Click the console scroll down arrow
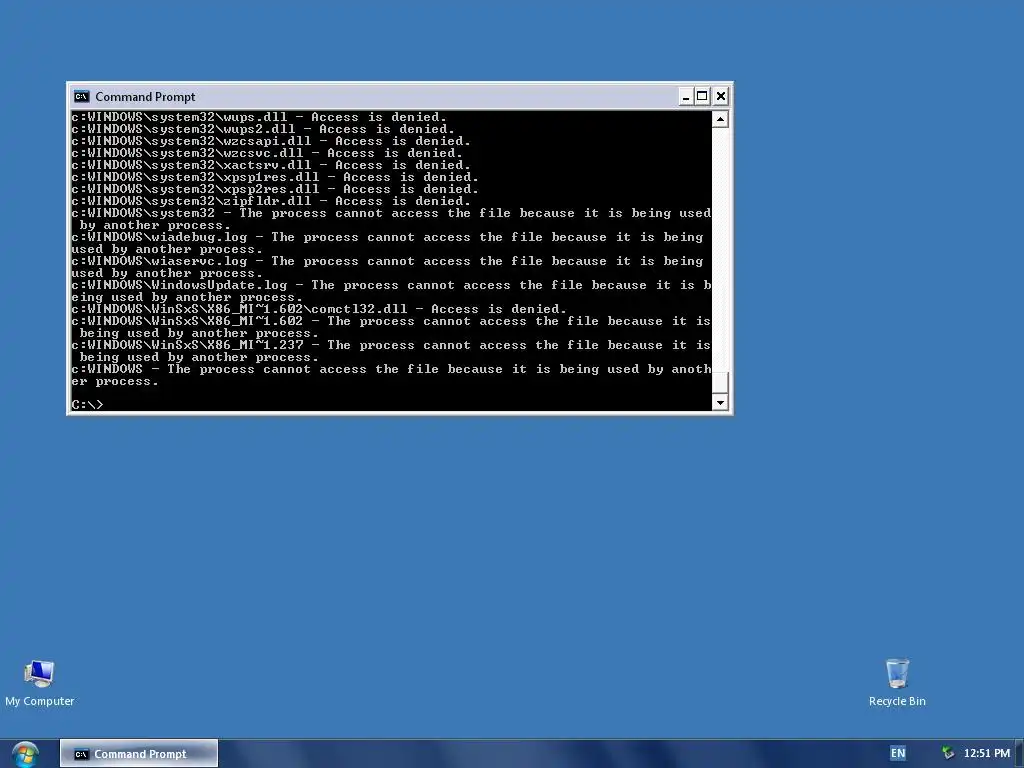Viewport: 1024px width, 768px height. 720,402
